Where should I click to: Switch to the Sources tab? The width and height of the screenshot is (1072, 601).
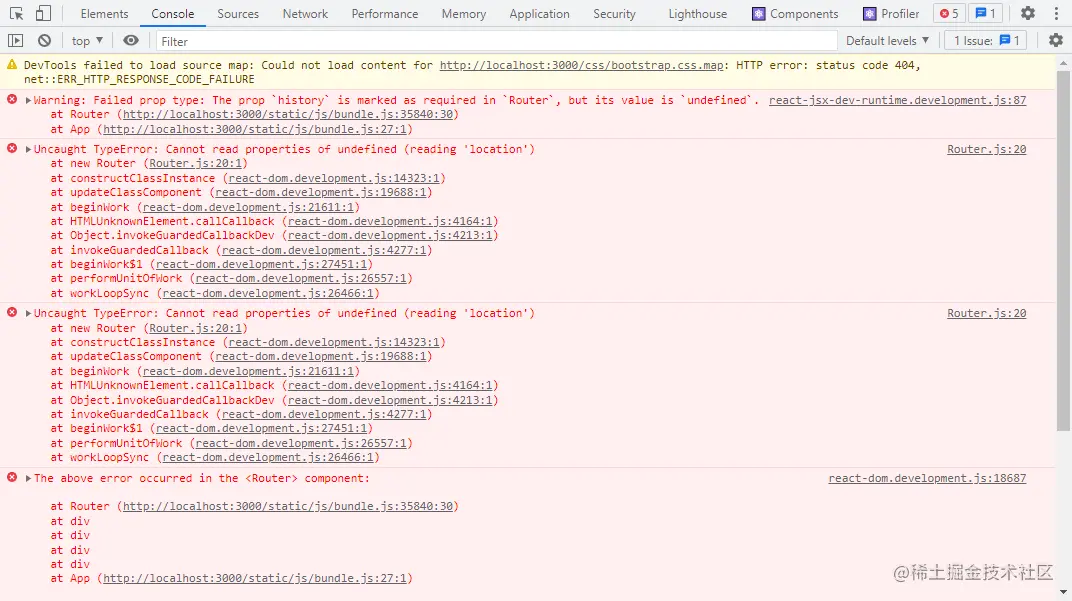click(238, 14)
